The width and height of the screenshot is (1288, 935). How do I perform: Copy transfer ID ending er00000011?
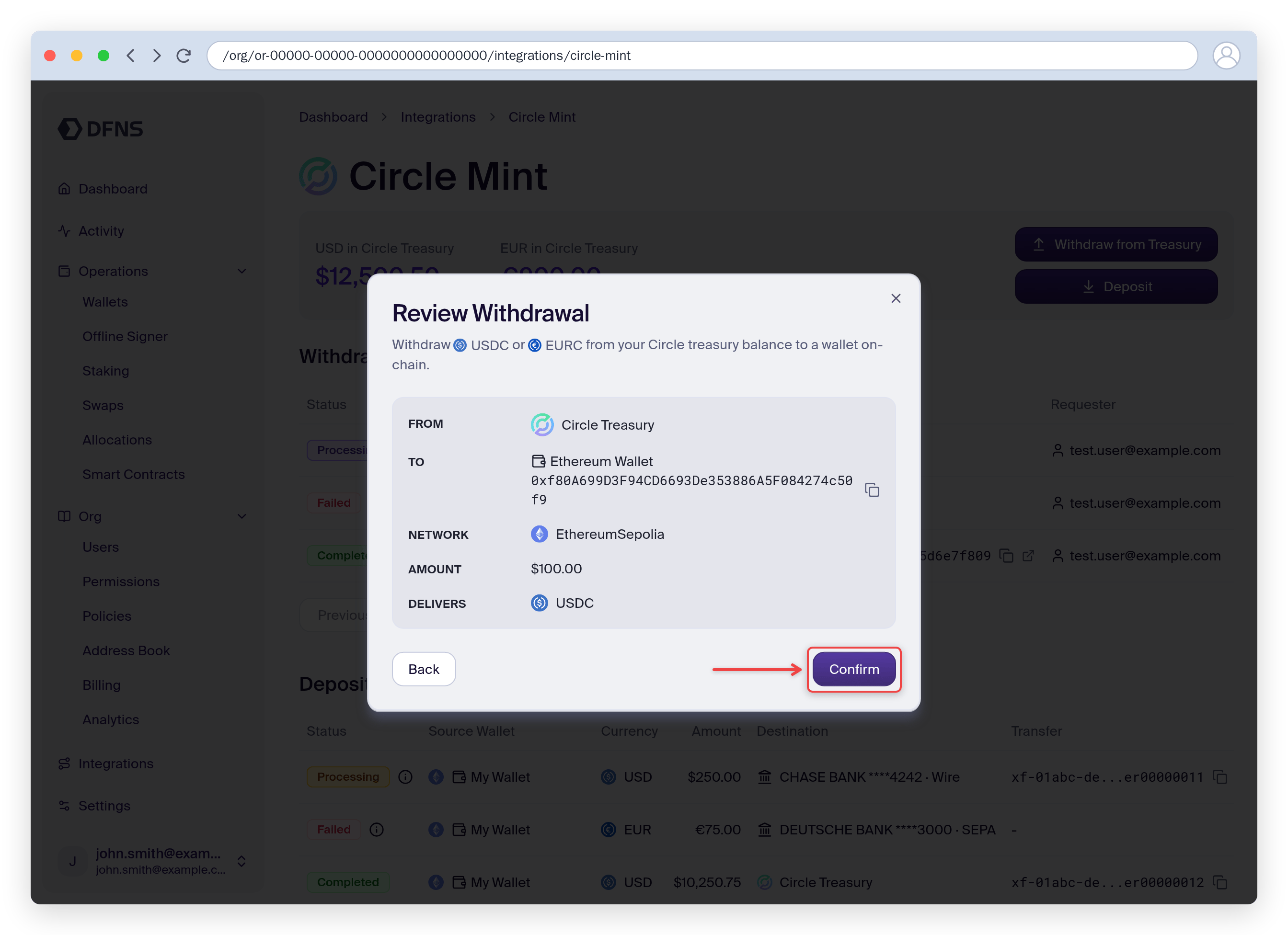[1220, 776]
